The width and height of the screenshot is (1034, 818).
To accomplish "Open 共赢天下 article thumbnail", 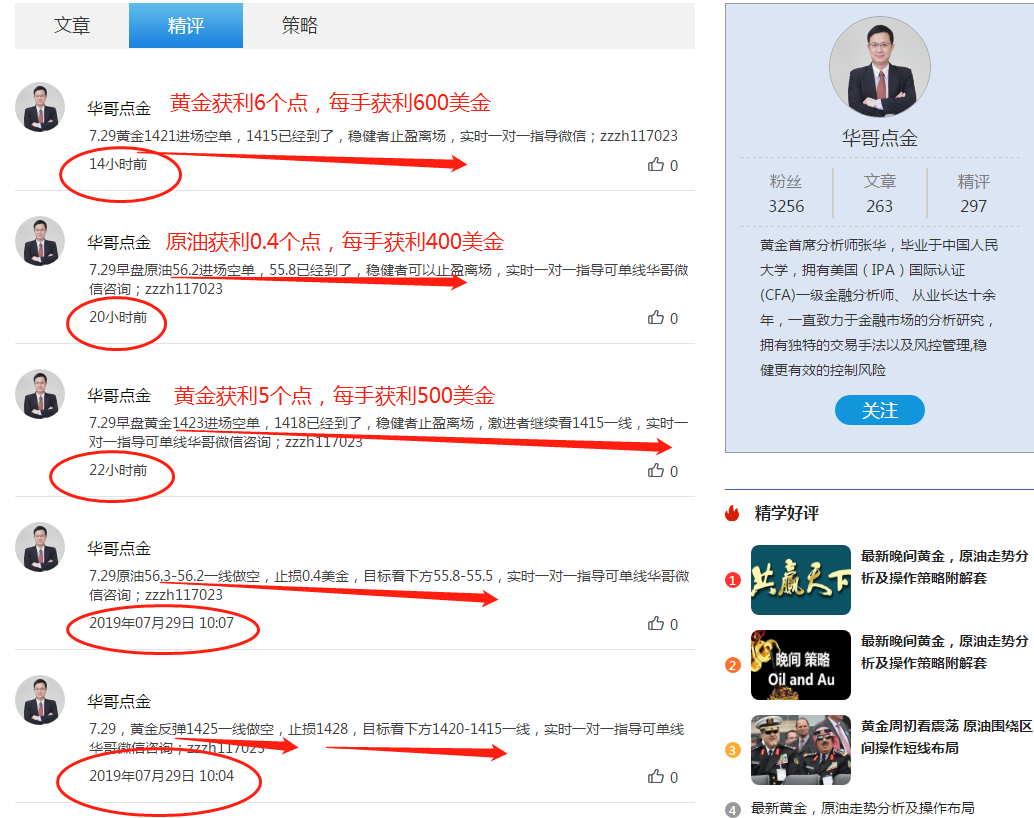I will 801,580.
